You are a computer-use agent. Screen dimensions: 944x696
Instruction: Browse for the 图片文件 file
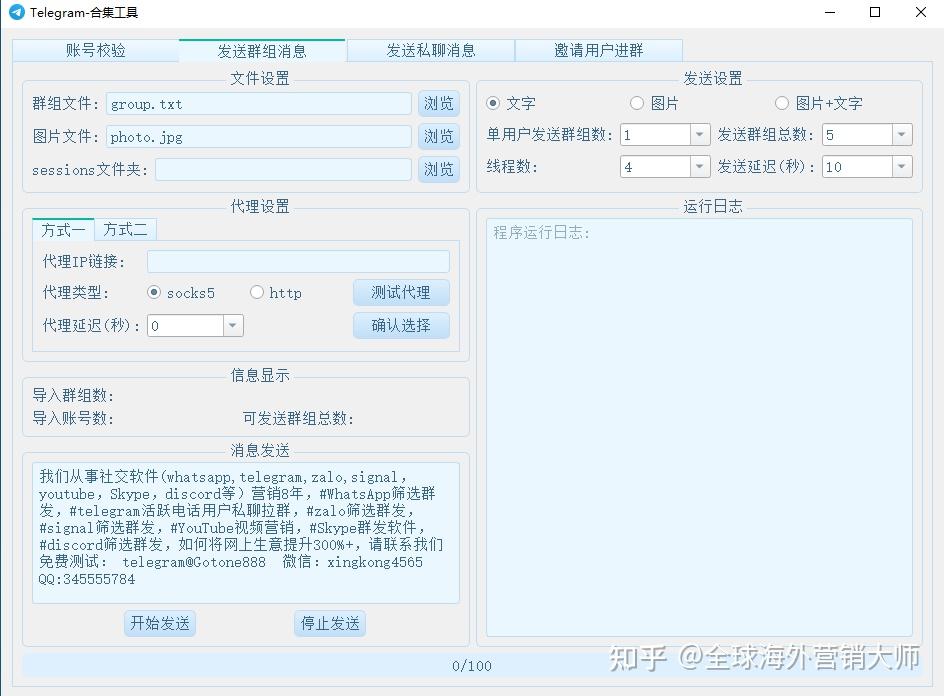point(438,137)
